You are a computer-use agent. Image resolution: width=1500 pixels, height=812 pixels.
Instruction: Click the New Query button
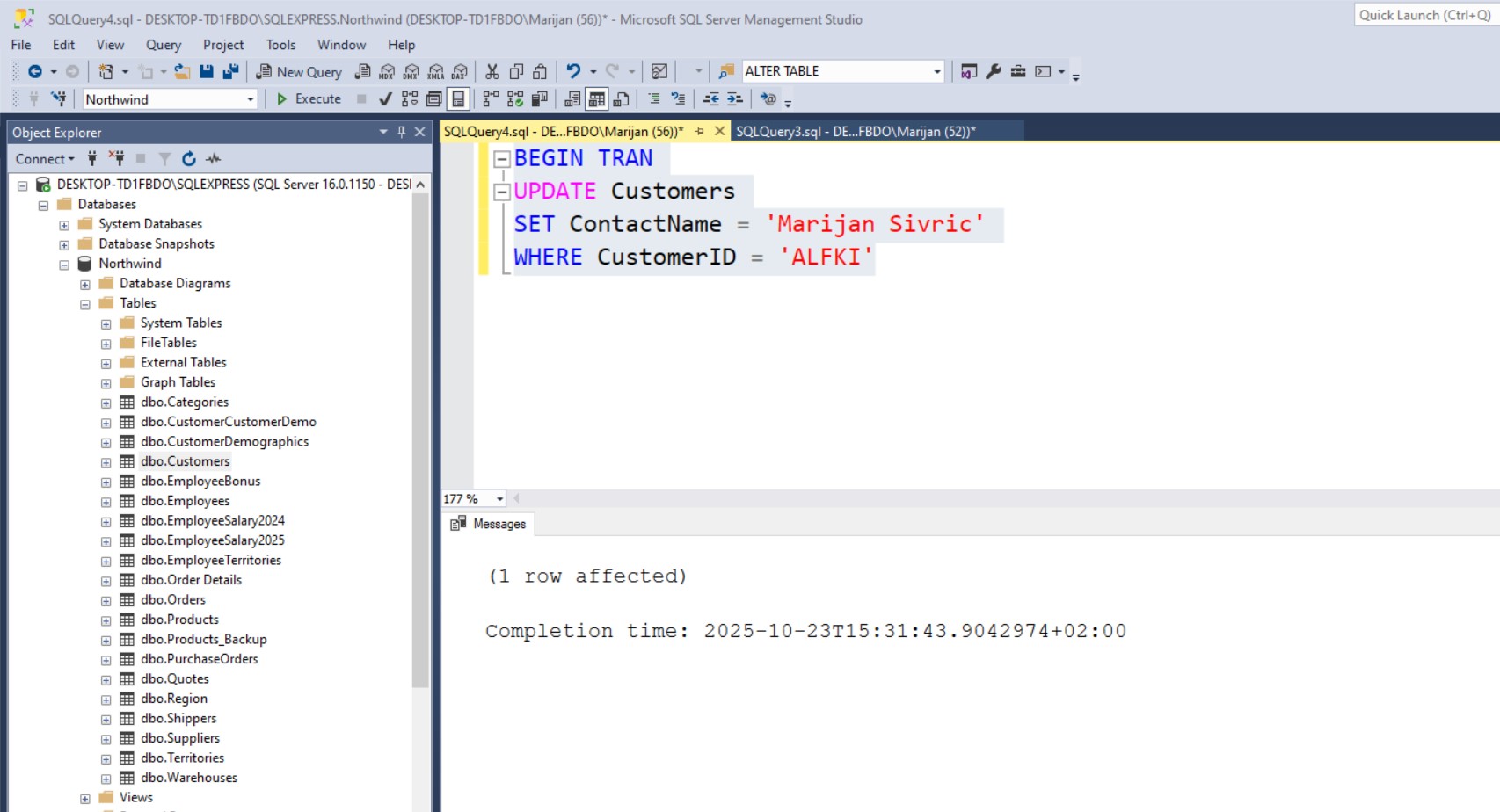[299, 72]
